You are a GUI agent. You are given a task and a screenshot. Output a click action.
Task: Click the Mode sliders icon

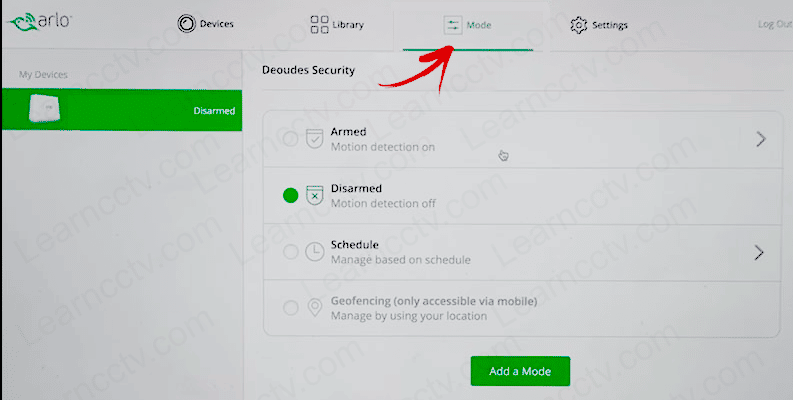[x=453, y=24]
